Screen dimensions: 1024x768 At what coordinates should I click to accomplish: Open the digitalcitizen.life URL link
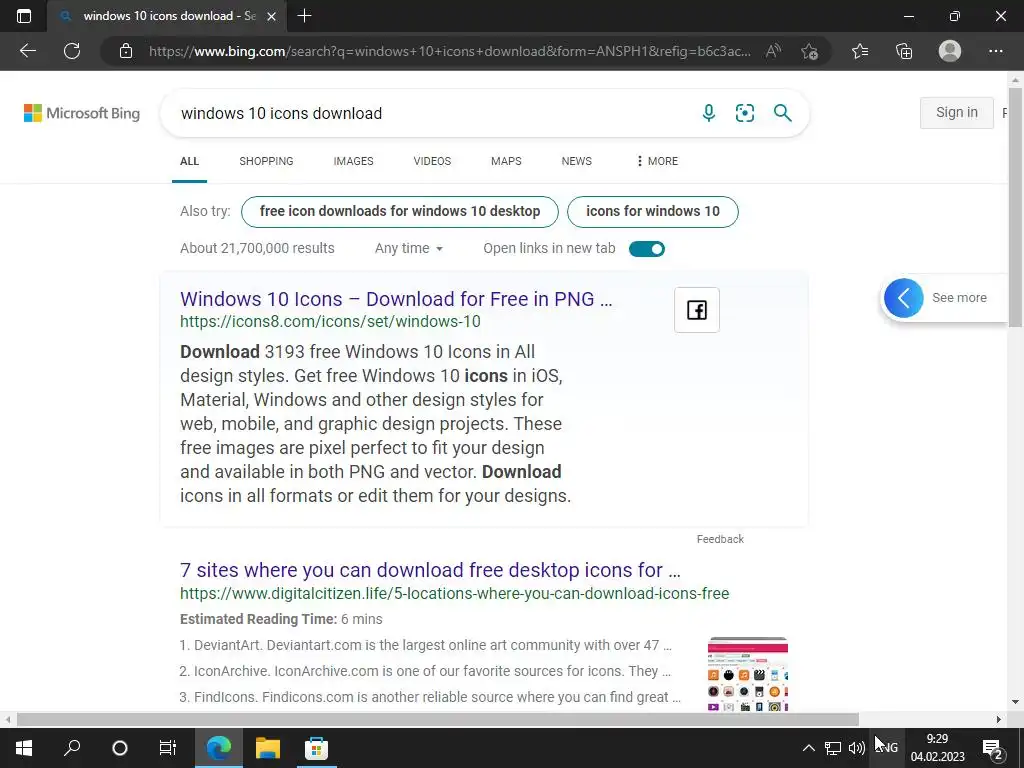coord(455,594)
